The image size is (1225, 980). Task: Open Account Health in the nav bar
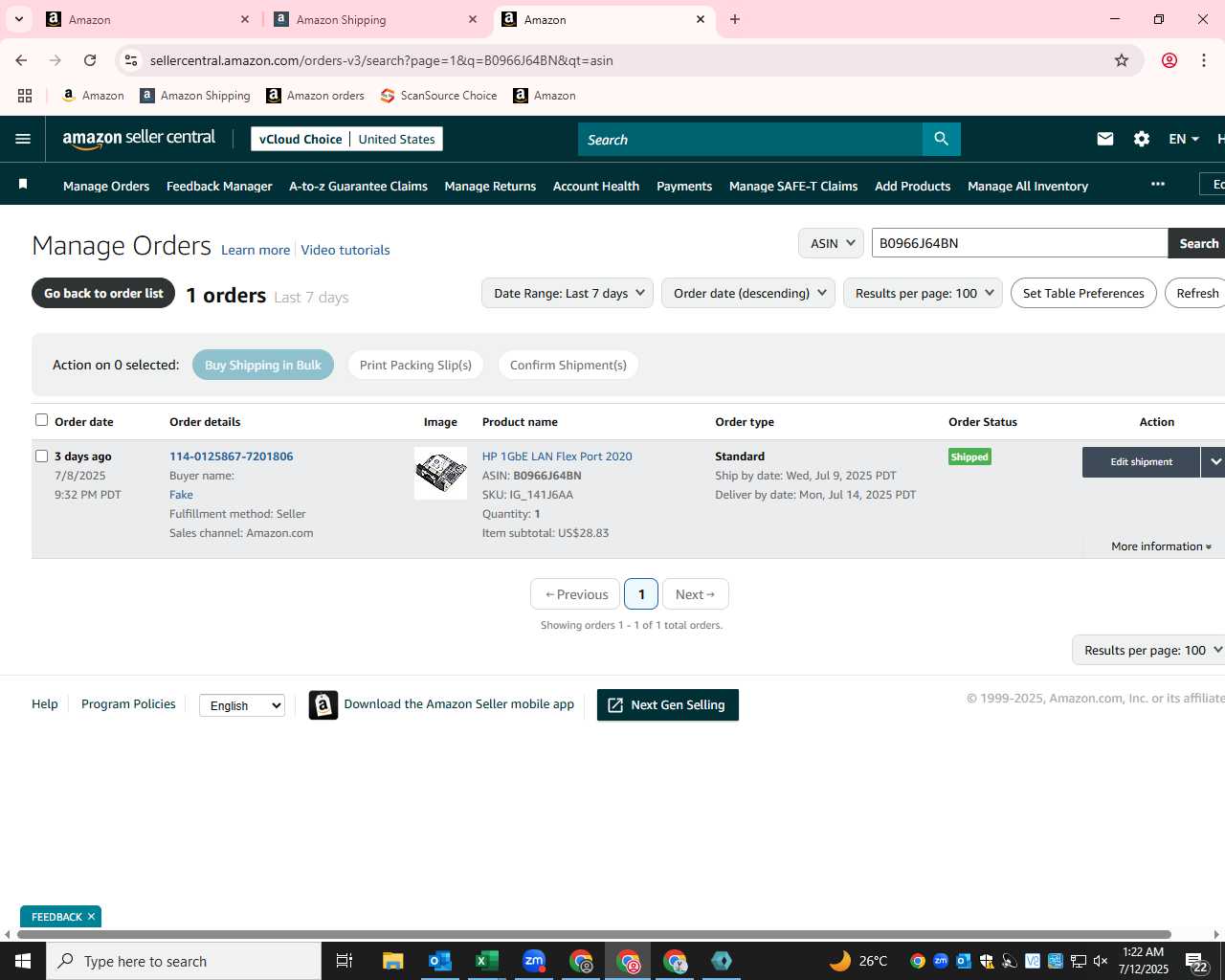point(596,186)
